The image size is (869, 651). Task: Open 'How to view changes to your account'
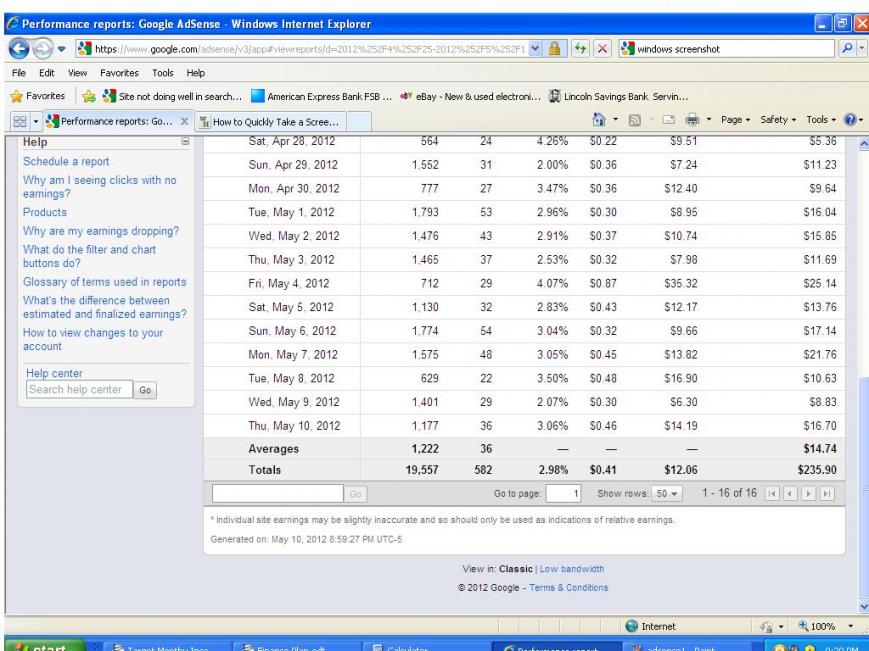click(93, 339)
